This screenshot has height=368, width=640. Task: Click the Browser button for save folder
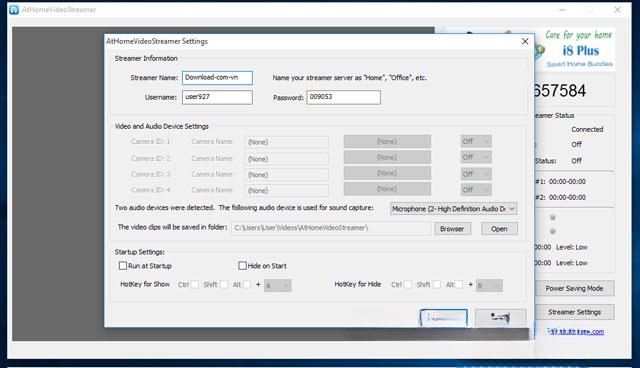[x=452, y=228]
